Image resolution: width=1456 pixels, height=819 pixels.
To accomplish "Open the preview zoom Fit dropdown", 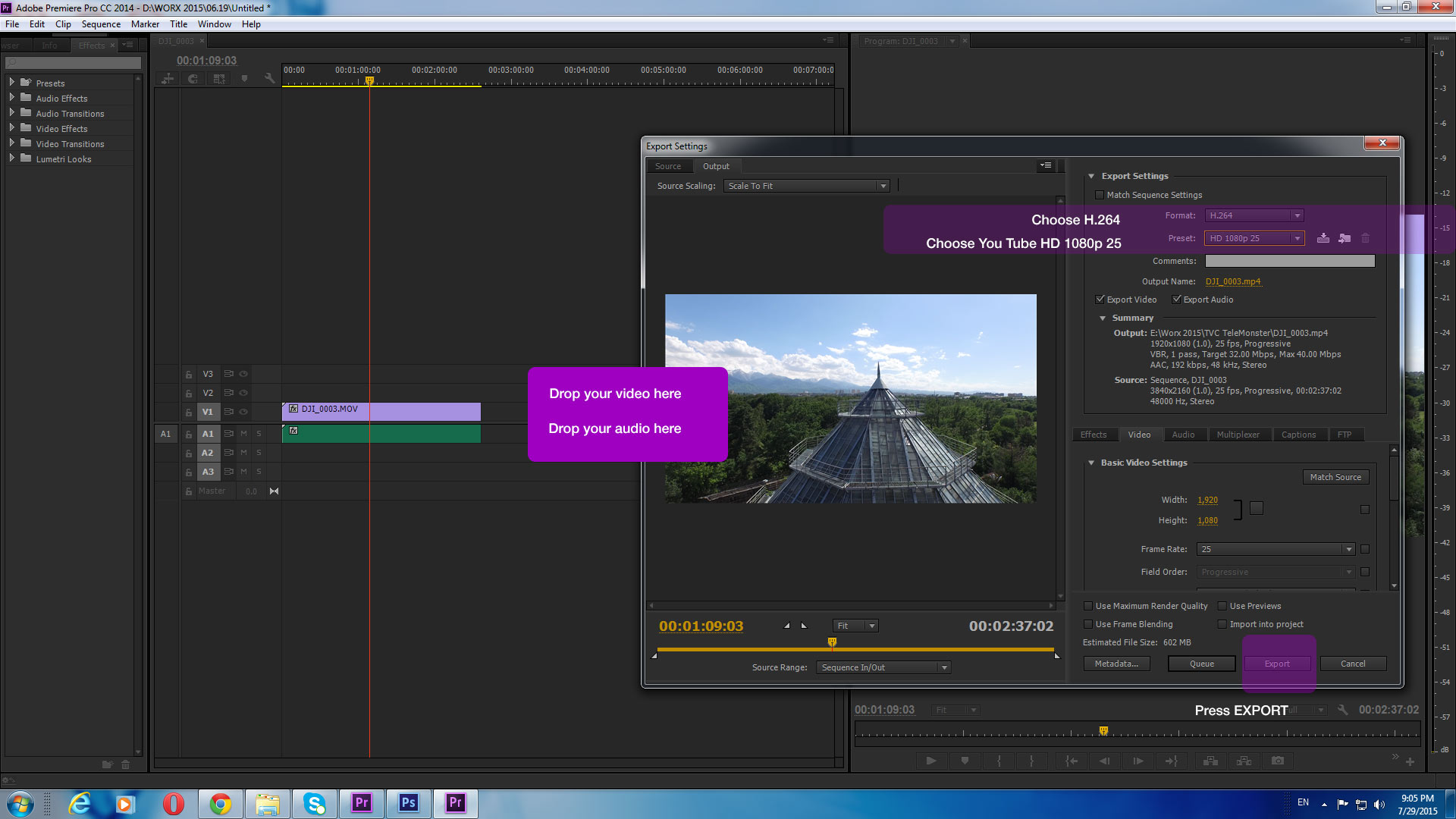I will pyautogui.click(x=855, y=626).
